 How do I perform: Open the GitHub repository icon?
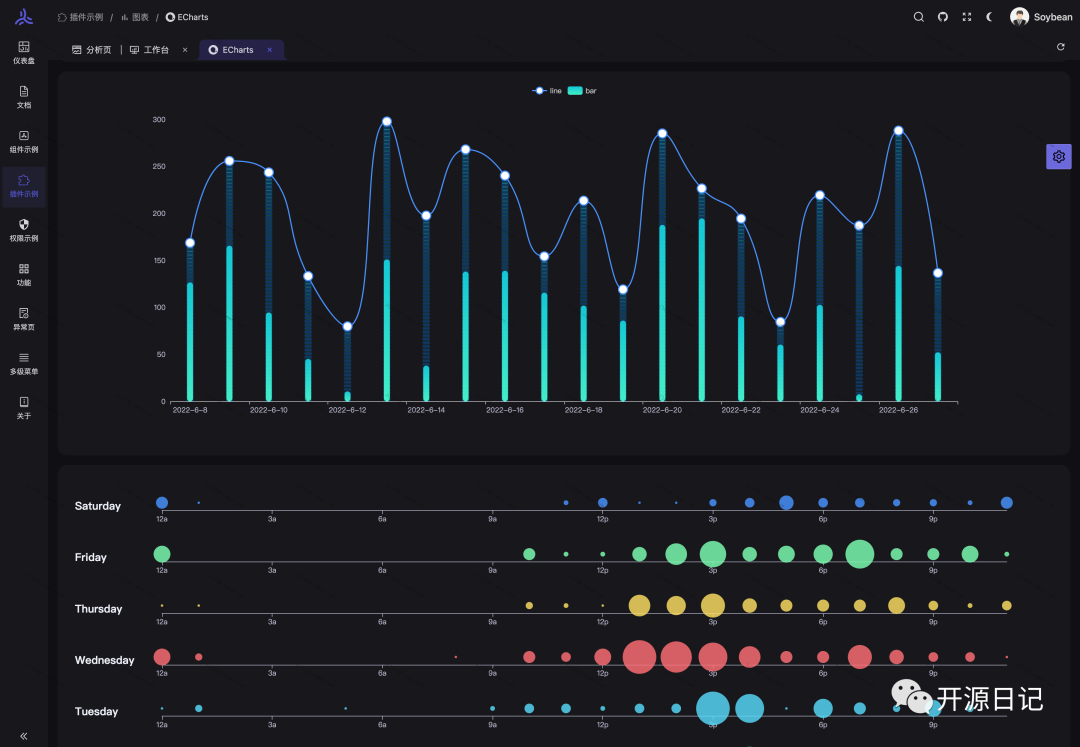[x=943, y=17]
